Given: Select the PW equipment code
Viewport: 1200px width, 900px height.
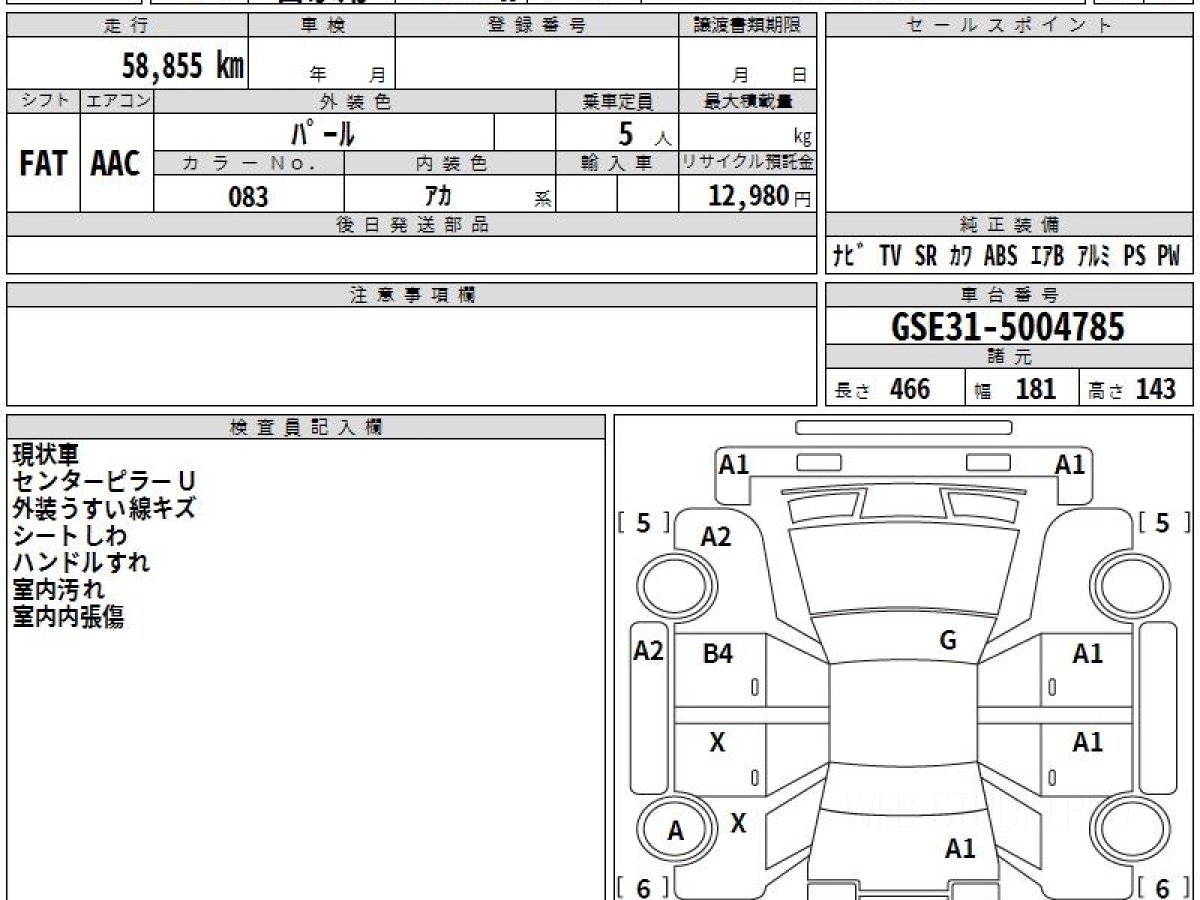Looking at the screenshot, I should [1168, 256].
